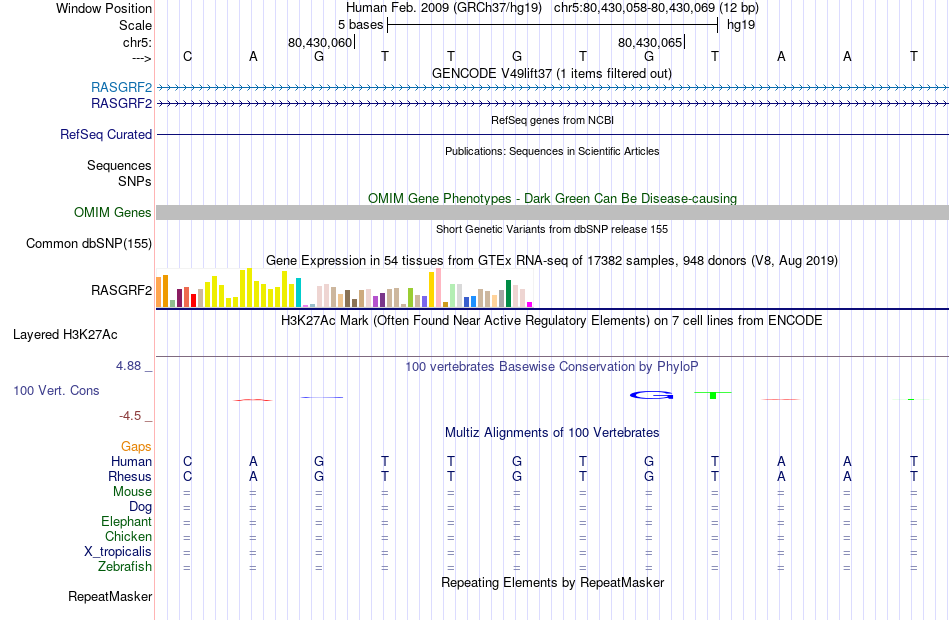This screenshot has width=950, height=620.
Task: Click the -4.5 PhyloP lower scale value
Action: tap(130, 416)
